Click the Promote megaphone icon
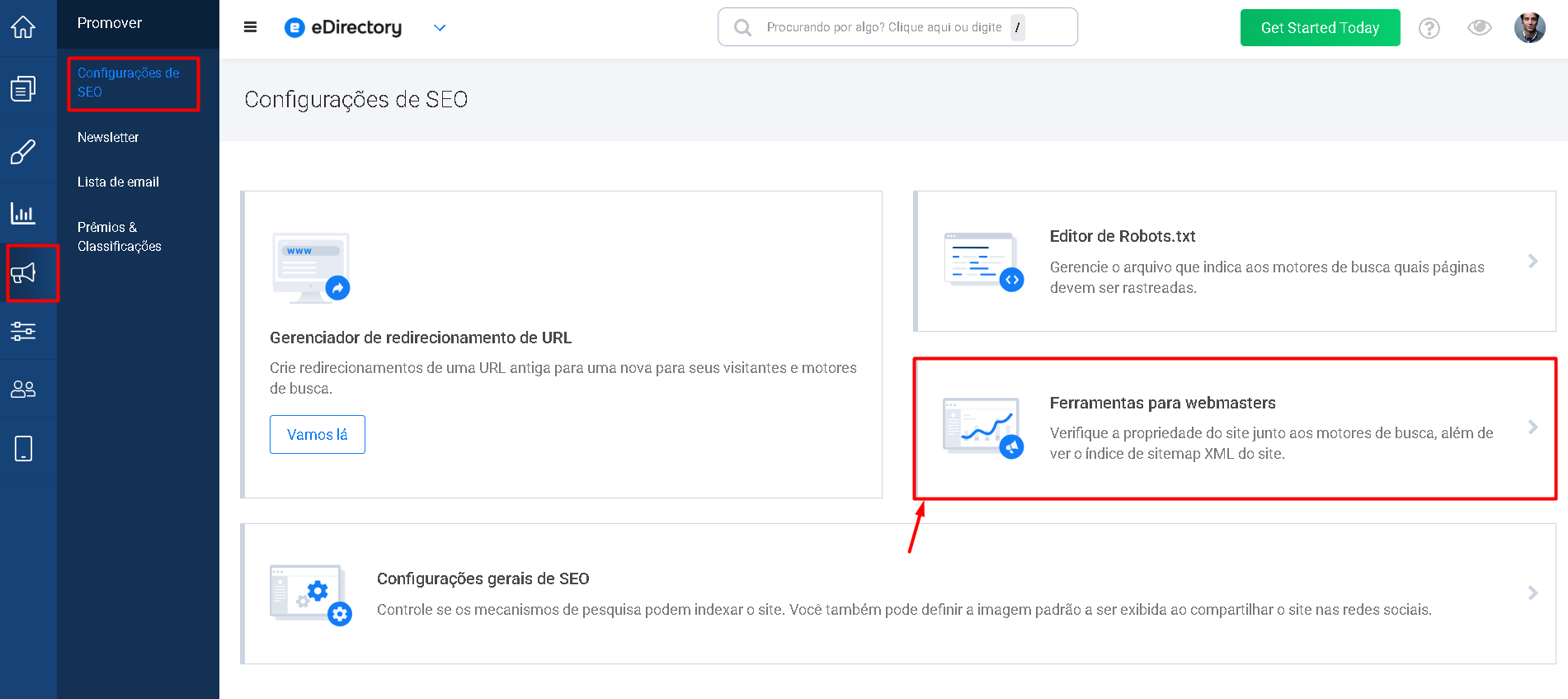Image resolution: width=1568 pixels, height=699 pixels. 23,272
